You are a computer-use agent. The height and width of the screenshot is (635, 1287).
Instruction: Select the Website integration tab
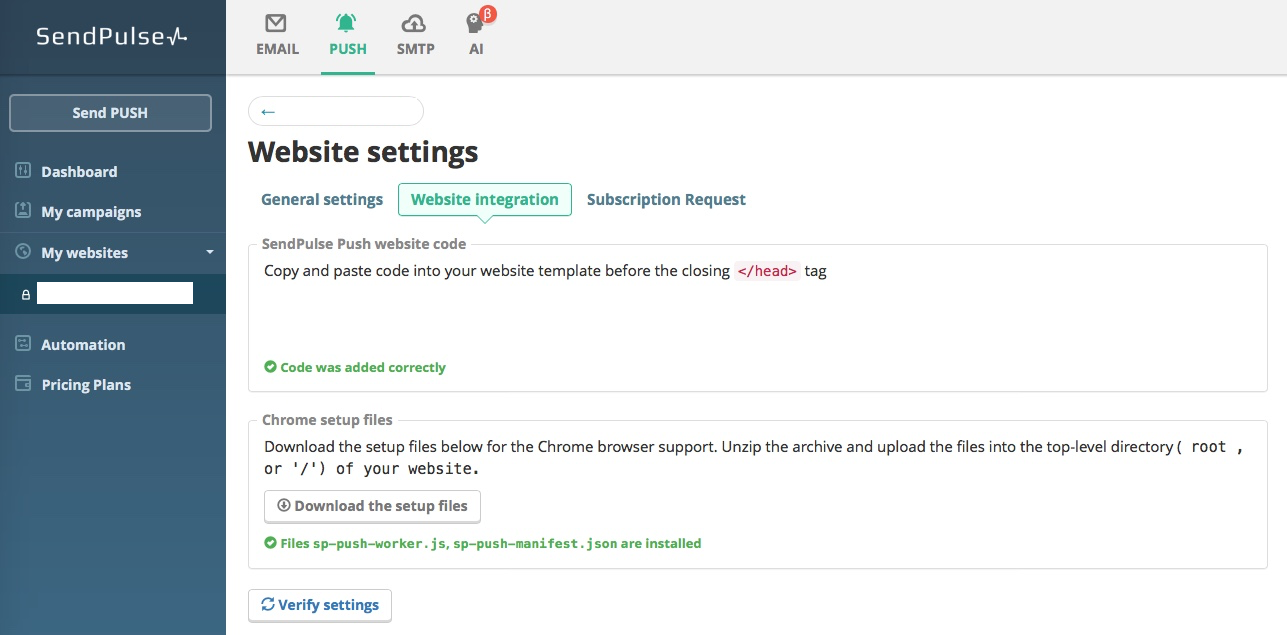pyautogui.click(x=485, y=199)
